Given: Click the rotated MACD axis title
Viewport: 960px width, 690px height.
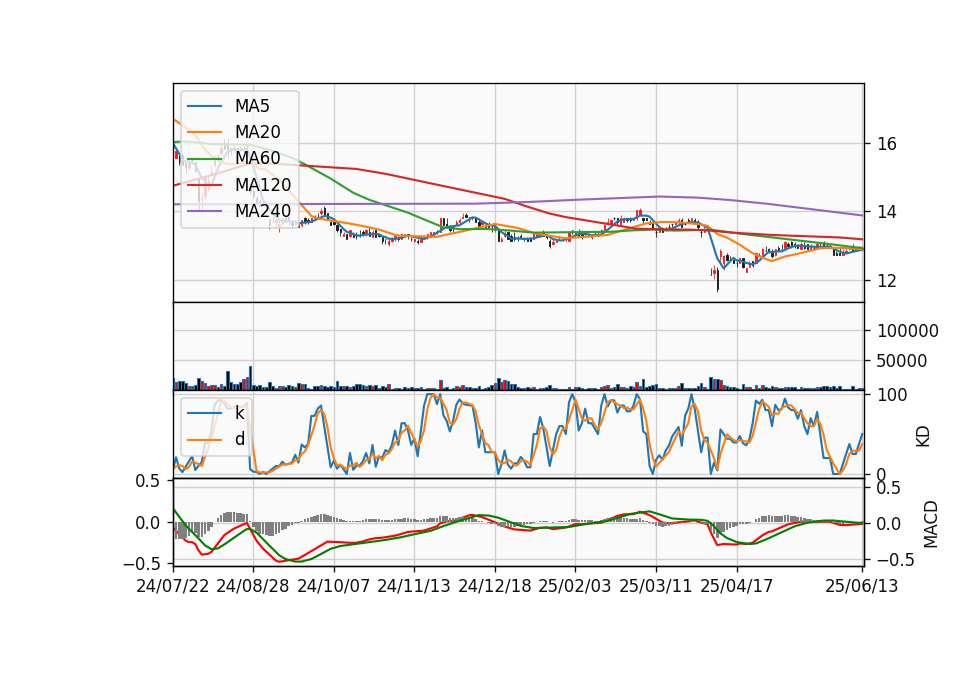Looking at the screenshot, I should click(931, 524).
